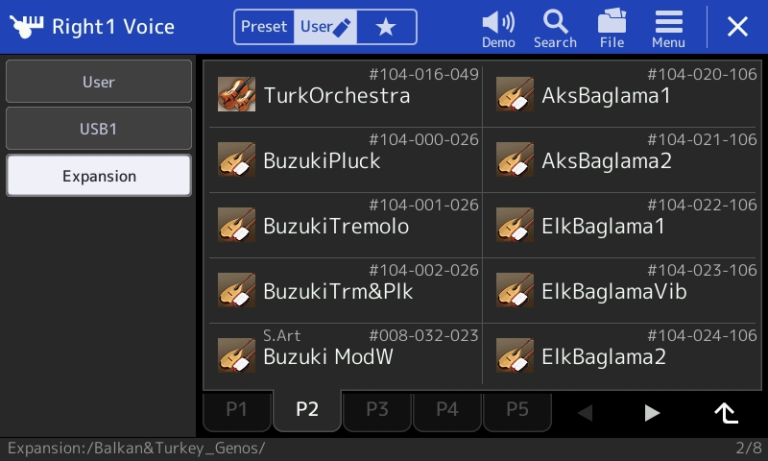Switch to page tab P5
768x461 pixels.
click(517, 411)
